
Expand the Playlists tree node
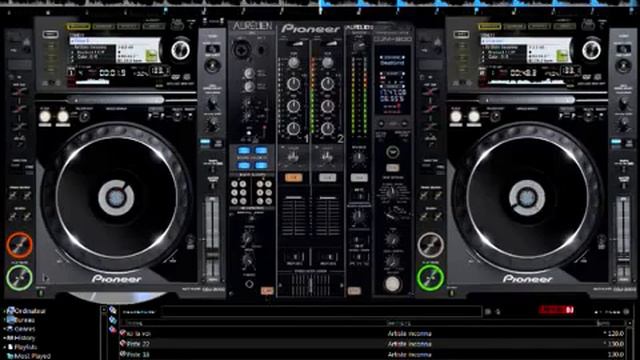(x=4, y=347)
